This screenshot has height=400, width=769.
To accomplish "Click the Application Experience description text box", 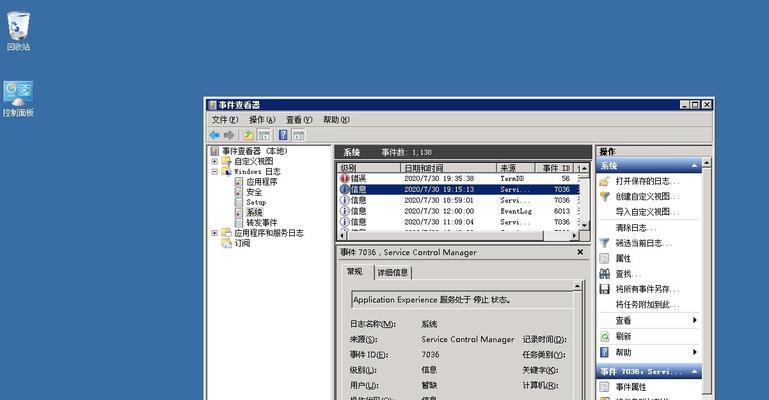I will 461,300.
